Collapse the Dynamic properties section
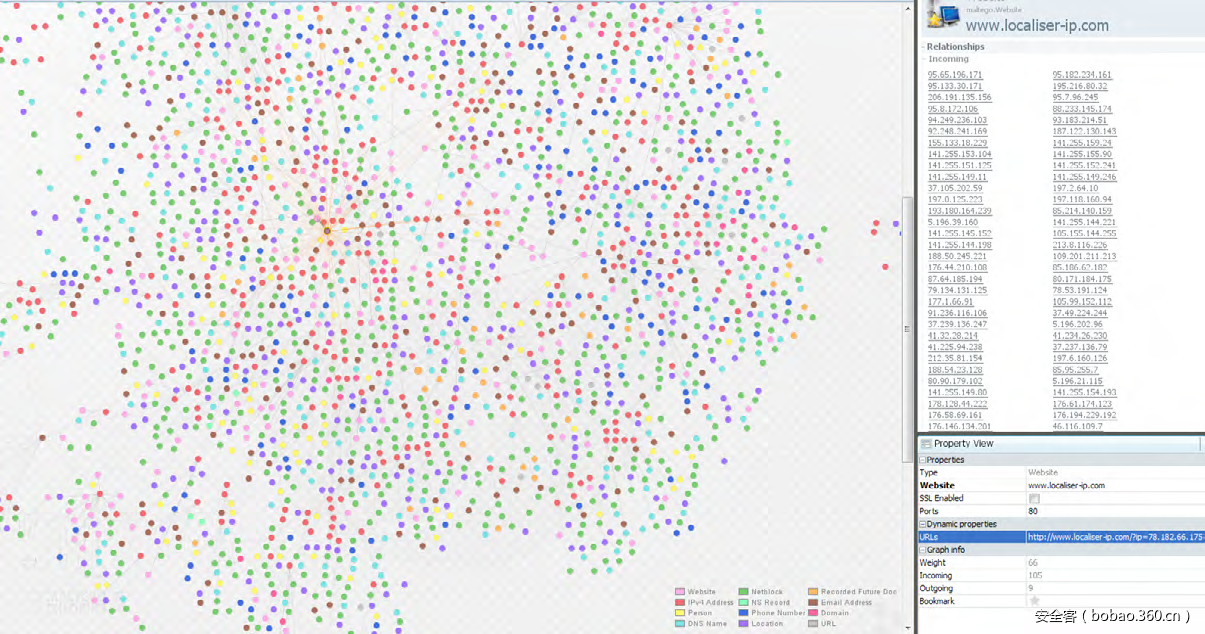Viewport: 1205px width, 634px height. 922,524
